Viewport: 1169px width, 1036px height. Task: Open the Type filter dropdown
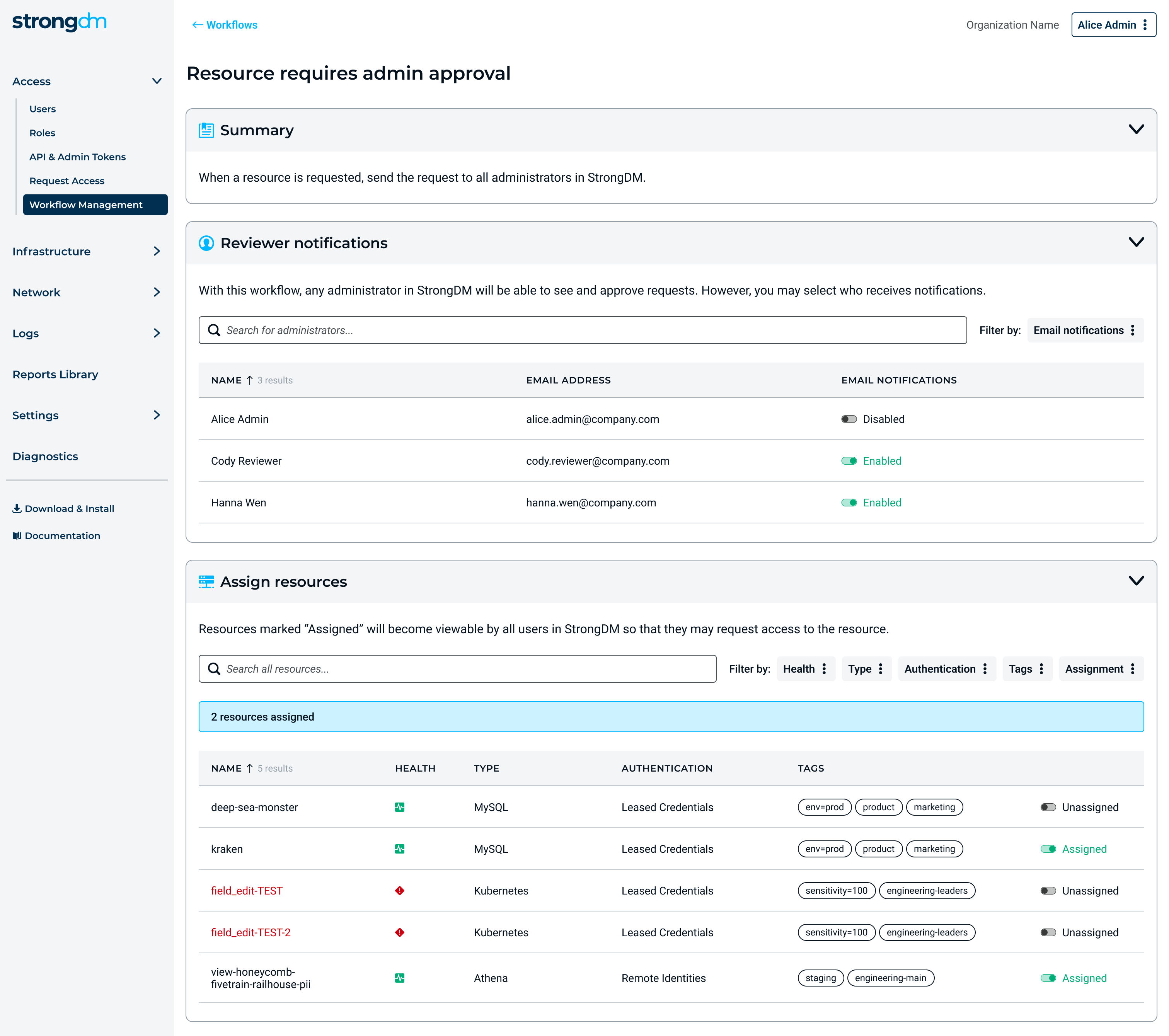click(866, 669)
